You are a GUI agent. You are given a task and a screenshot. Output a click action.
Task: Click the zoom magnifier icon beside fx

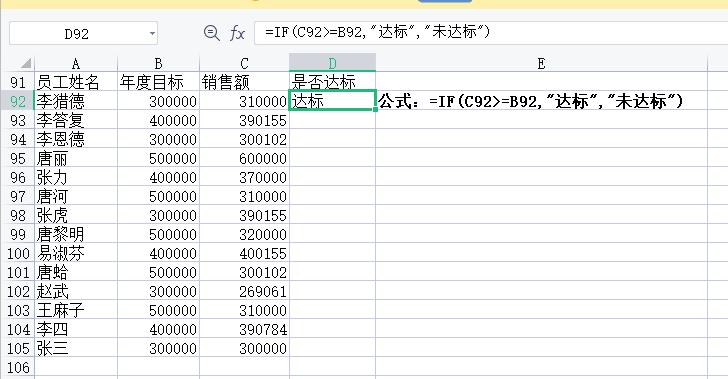click(212, 33)
